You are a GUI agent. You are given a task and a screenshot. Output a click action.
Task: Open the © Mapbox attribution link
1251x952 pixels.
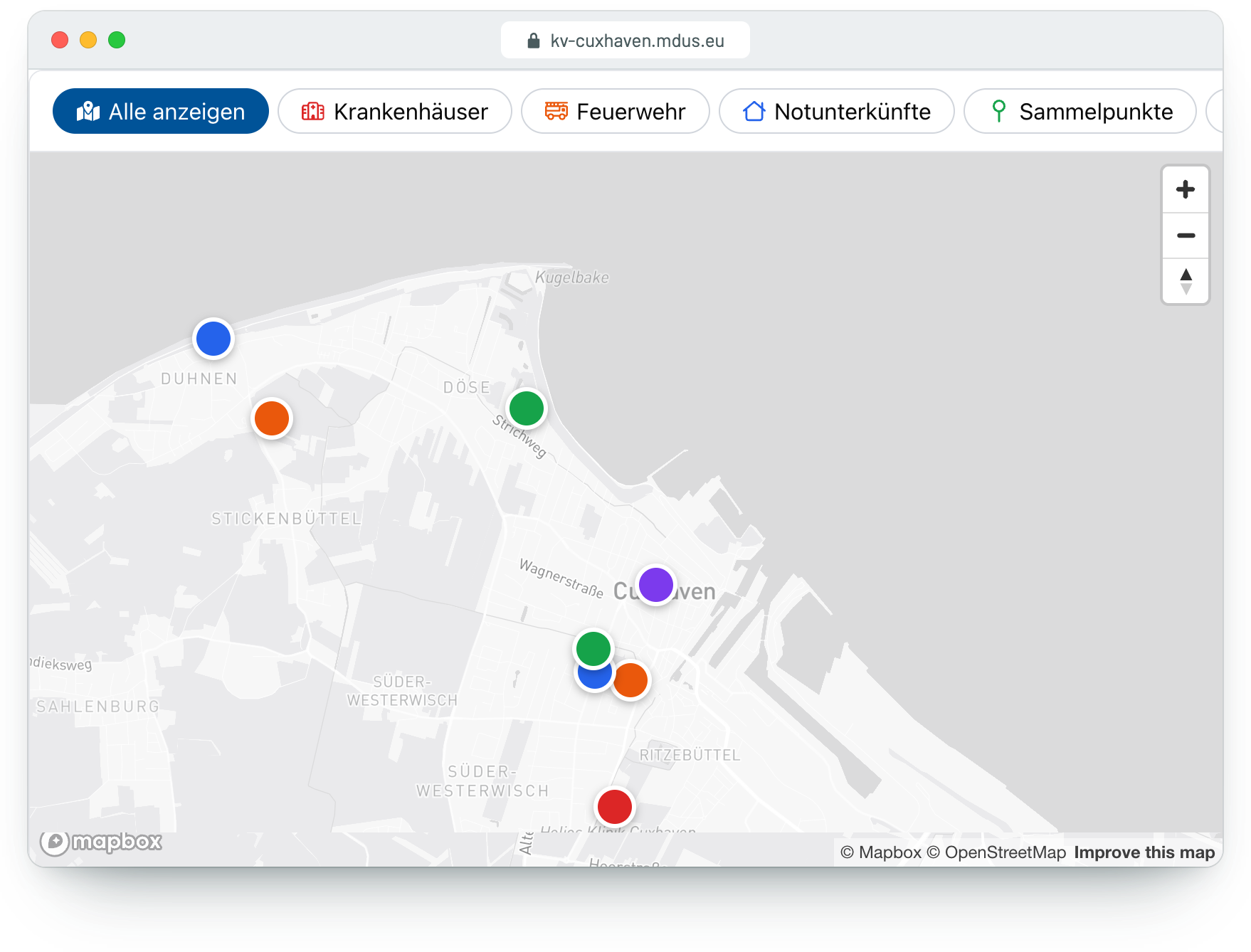tap(881, 852)
